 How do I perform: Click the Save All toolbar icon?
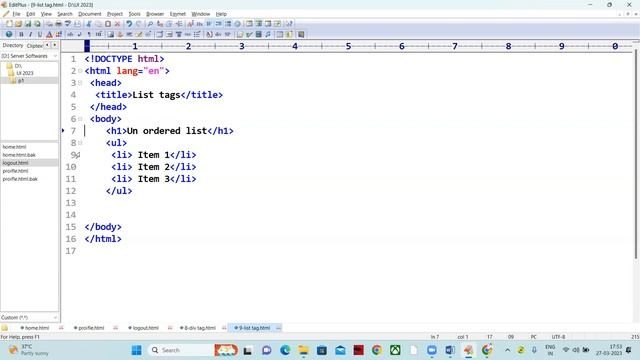pyautogui.click(x=37, y=24)
